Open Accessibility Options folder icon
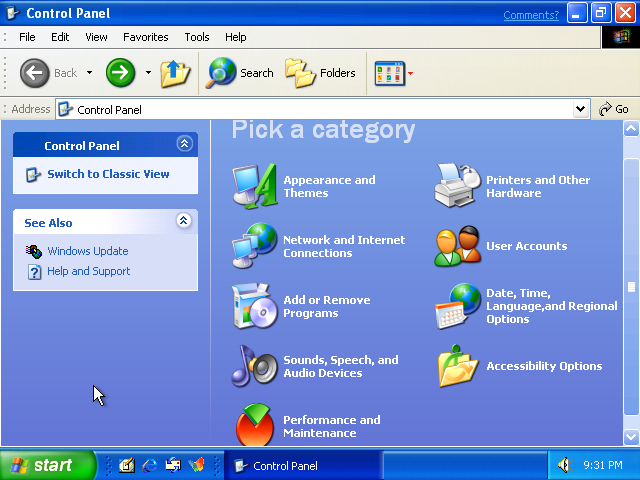This screenshot has width=640, height=480. coord(458,366)
